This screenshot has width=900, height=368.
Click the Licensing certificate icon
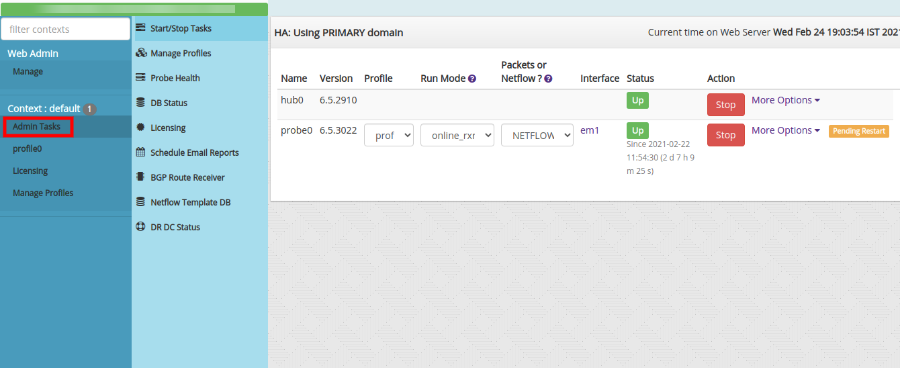click(x=140, y=127)
